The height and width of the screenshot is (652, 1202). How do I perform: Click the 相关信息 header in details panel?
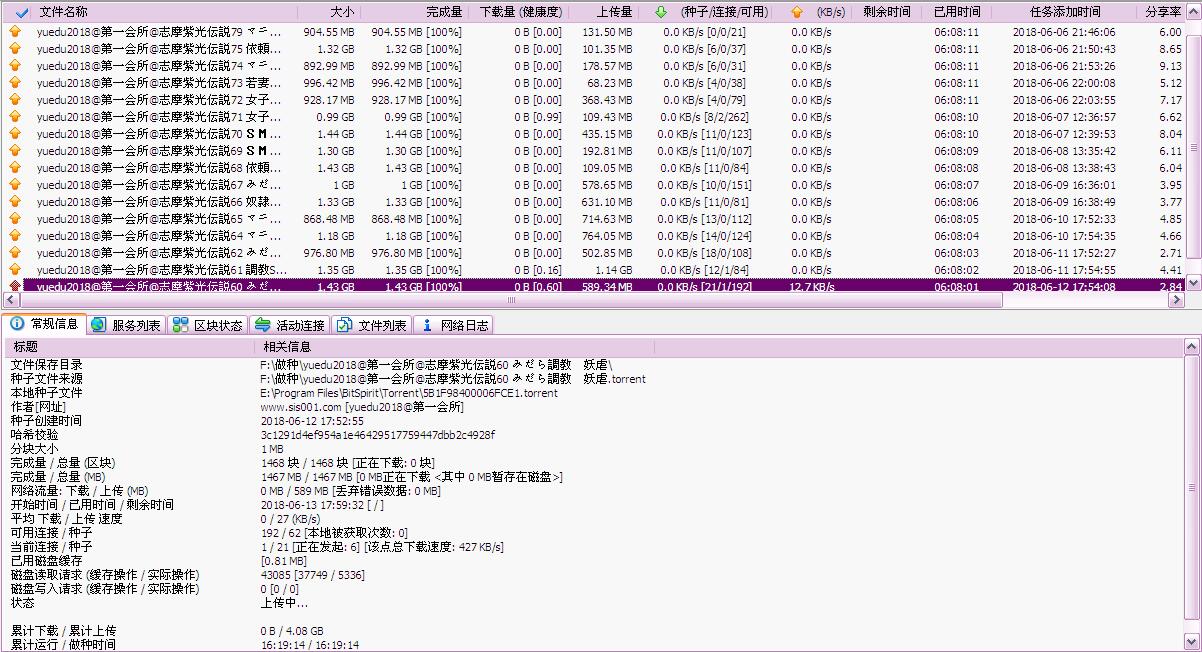point(287,346)
